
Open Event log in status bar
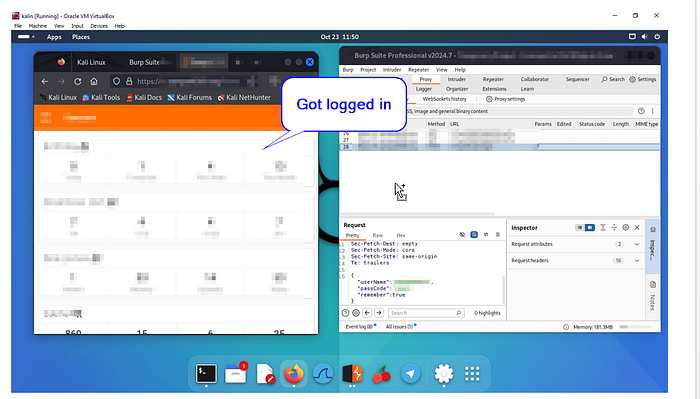coord(360,327)
